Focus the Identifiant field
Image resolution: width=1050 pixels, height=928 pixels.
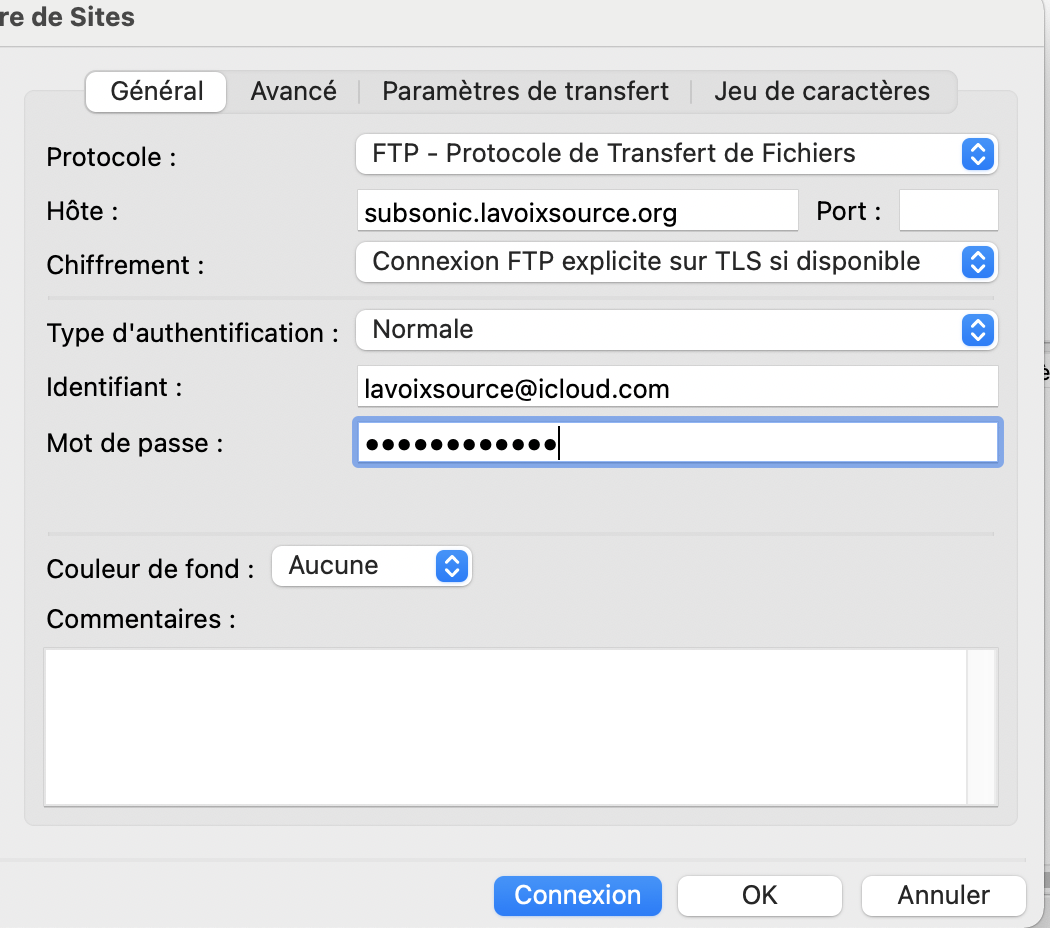pos(677,387)
